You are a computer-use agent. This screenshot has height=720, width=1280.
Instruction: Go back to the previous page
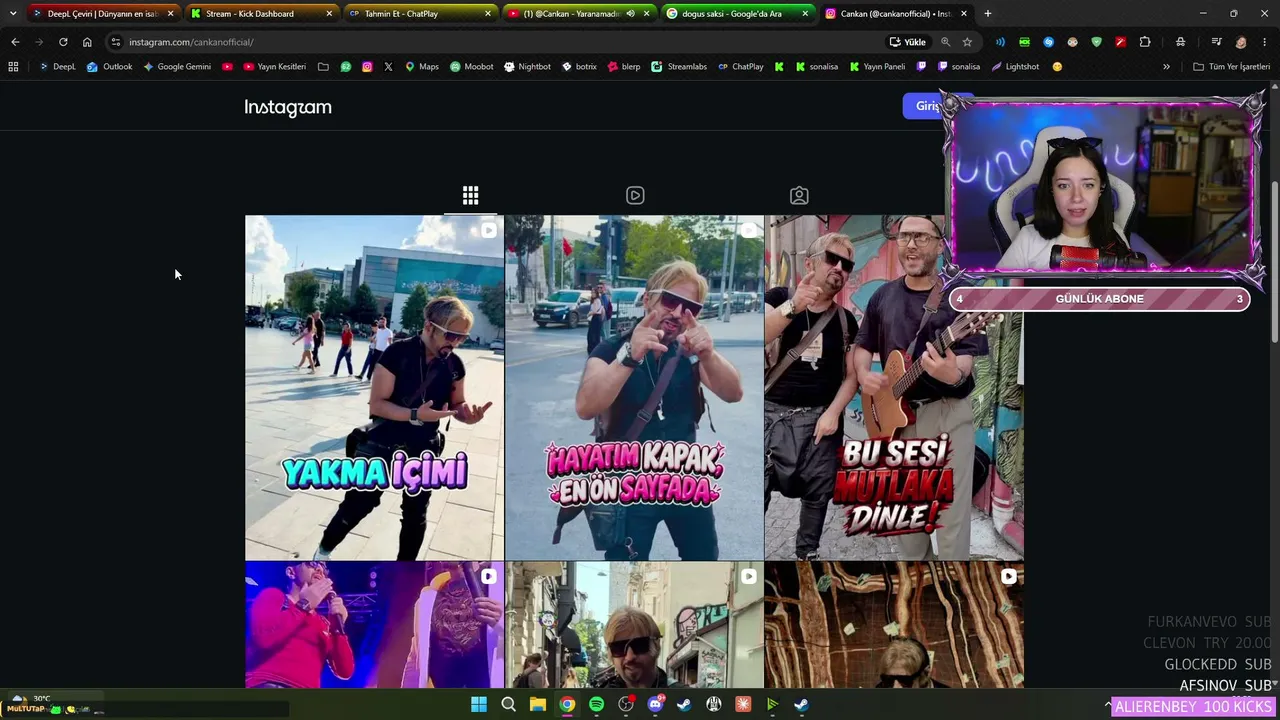coord(15,42)
